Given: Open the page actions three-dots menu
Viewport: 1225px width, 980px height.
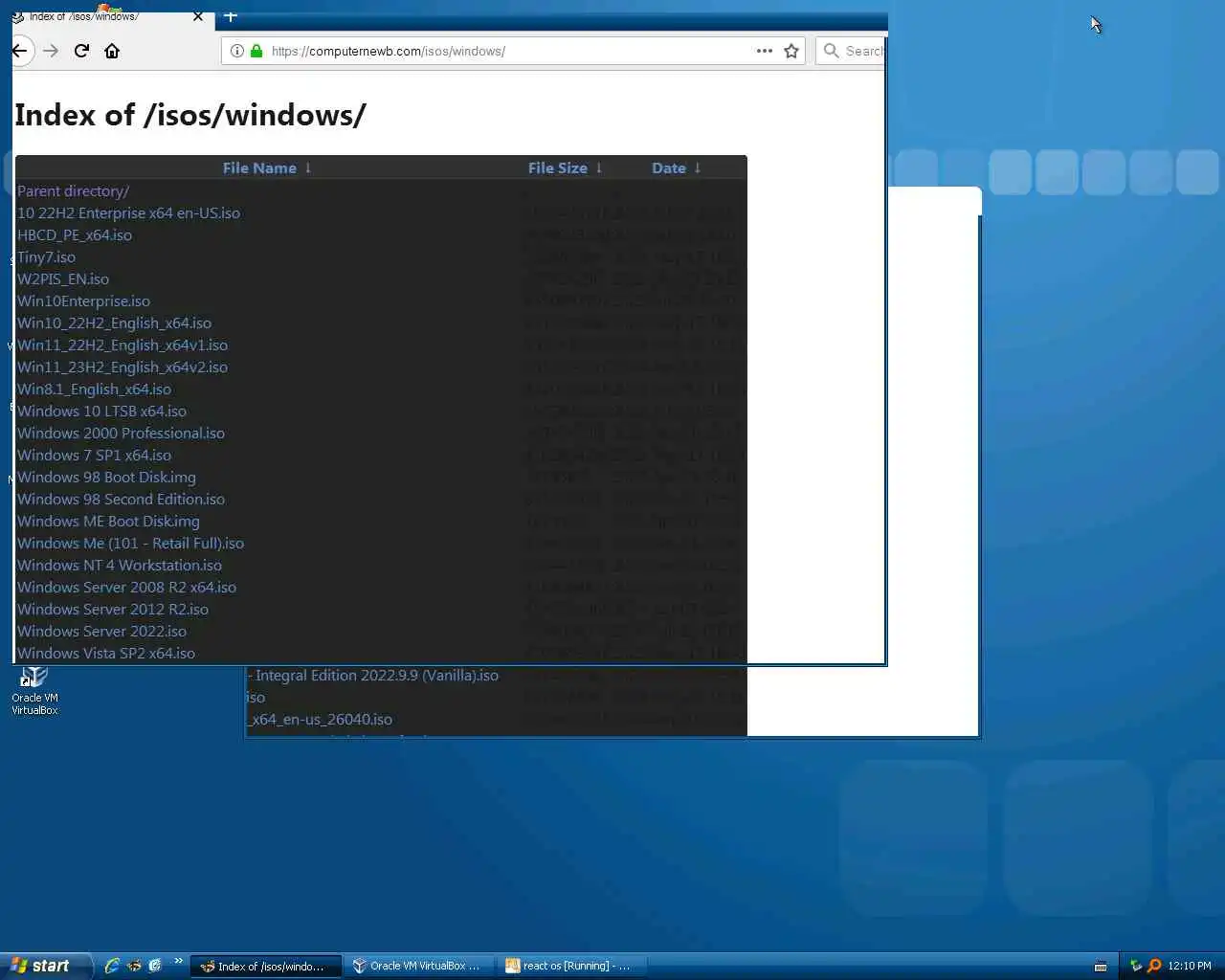Looking at the screenshot, I should pos(764,51).
